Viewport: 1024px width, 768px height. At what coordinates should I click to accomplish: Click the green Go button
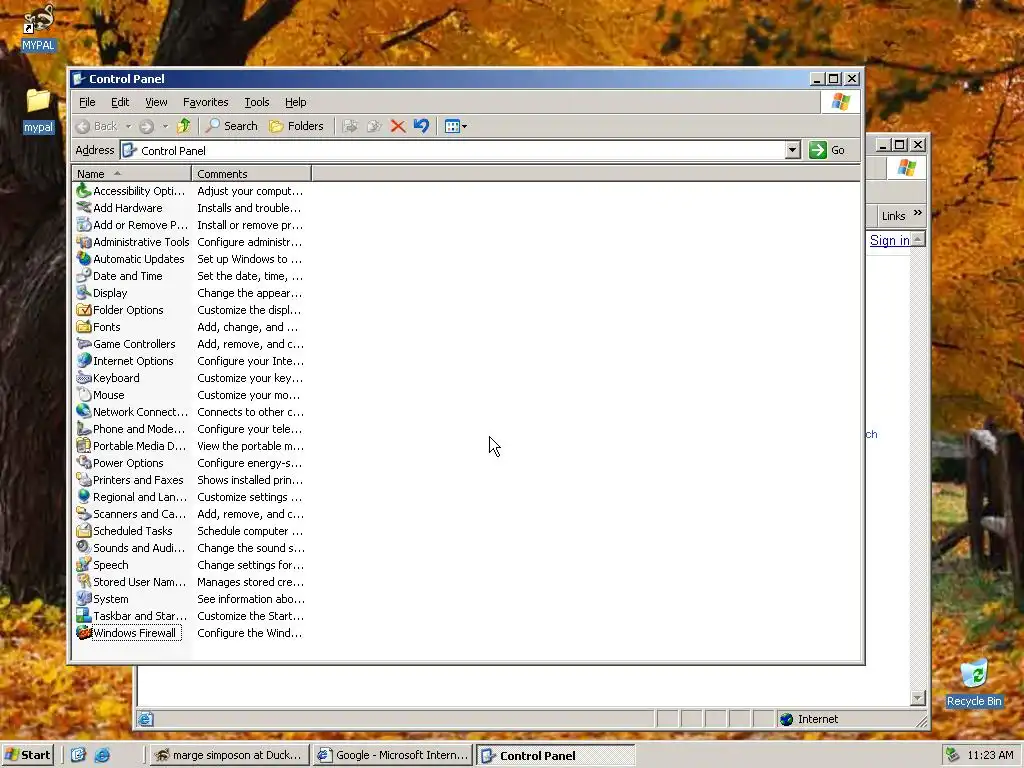[x=827, y=150]
